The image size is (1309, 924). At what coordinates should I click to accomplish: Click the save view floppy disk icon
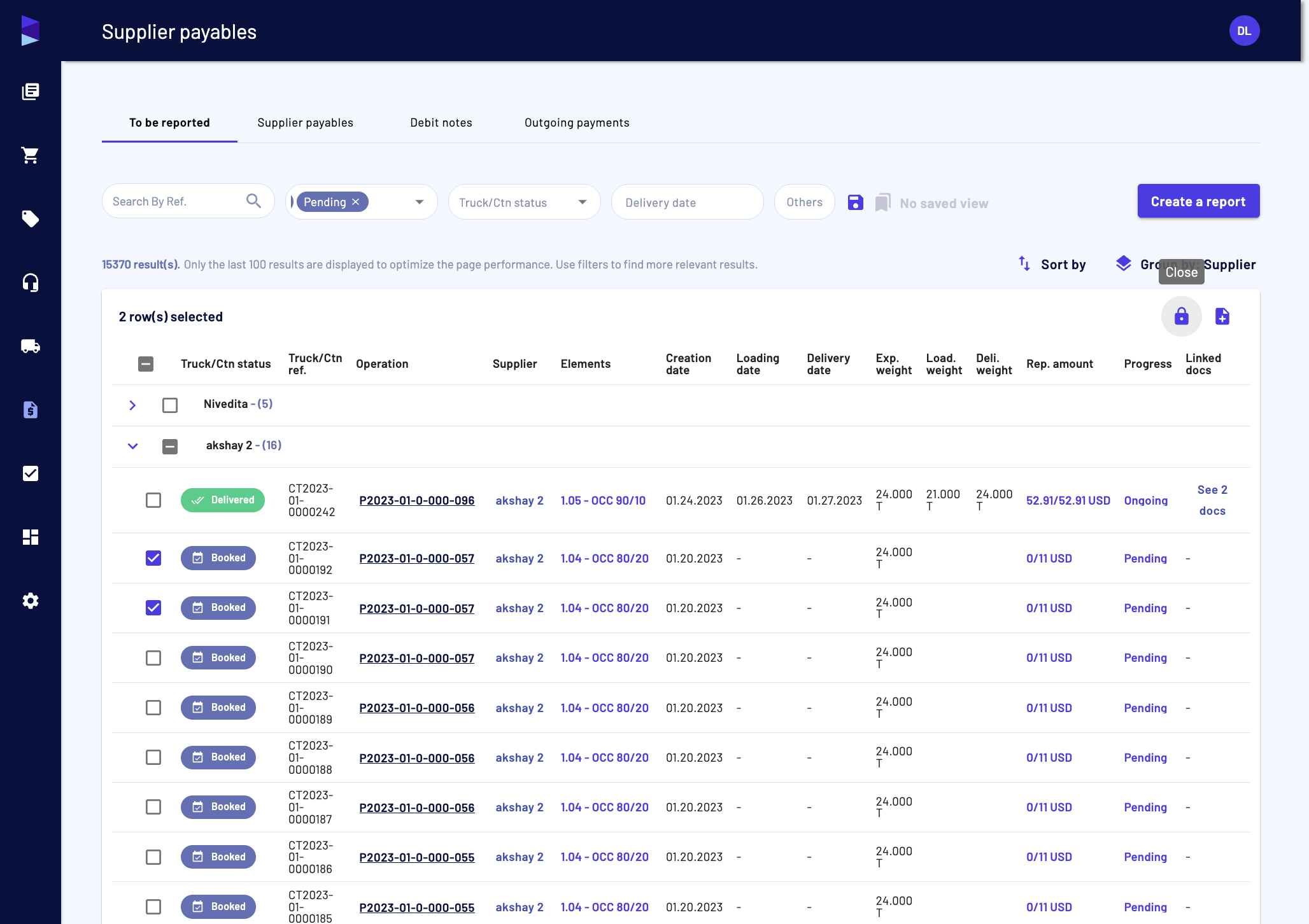coord(855,202)
